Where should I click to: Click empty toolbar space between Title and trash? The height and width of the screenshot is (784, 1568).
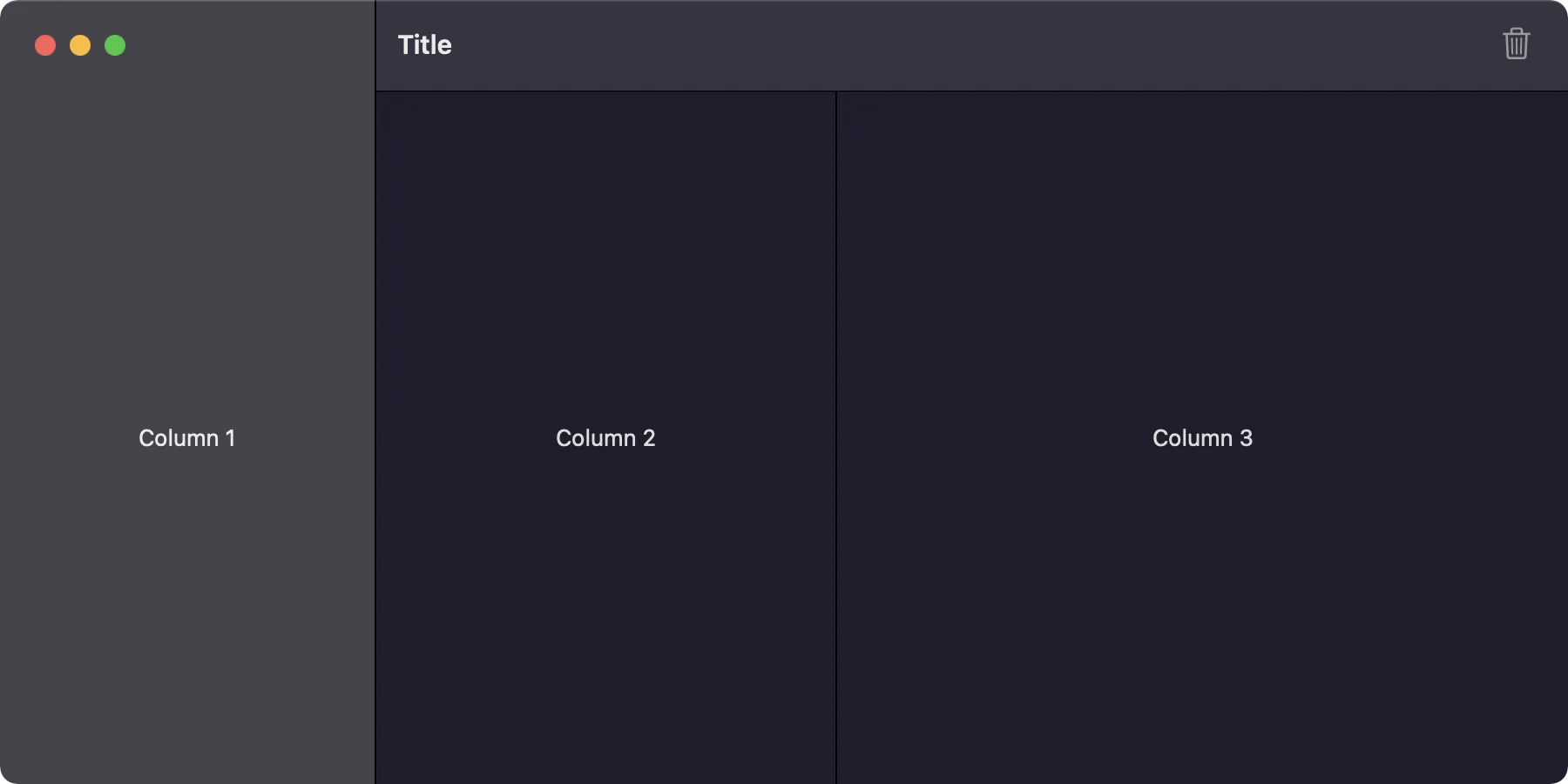click(958, 45)
